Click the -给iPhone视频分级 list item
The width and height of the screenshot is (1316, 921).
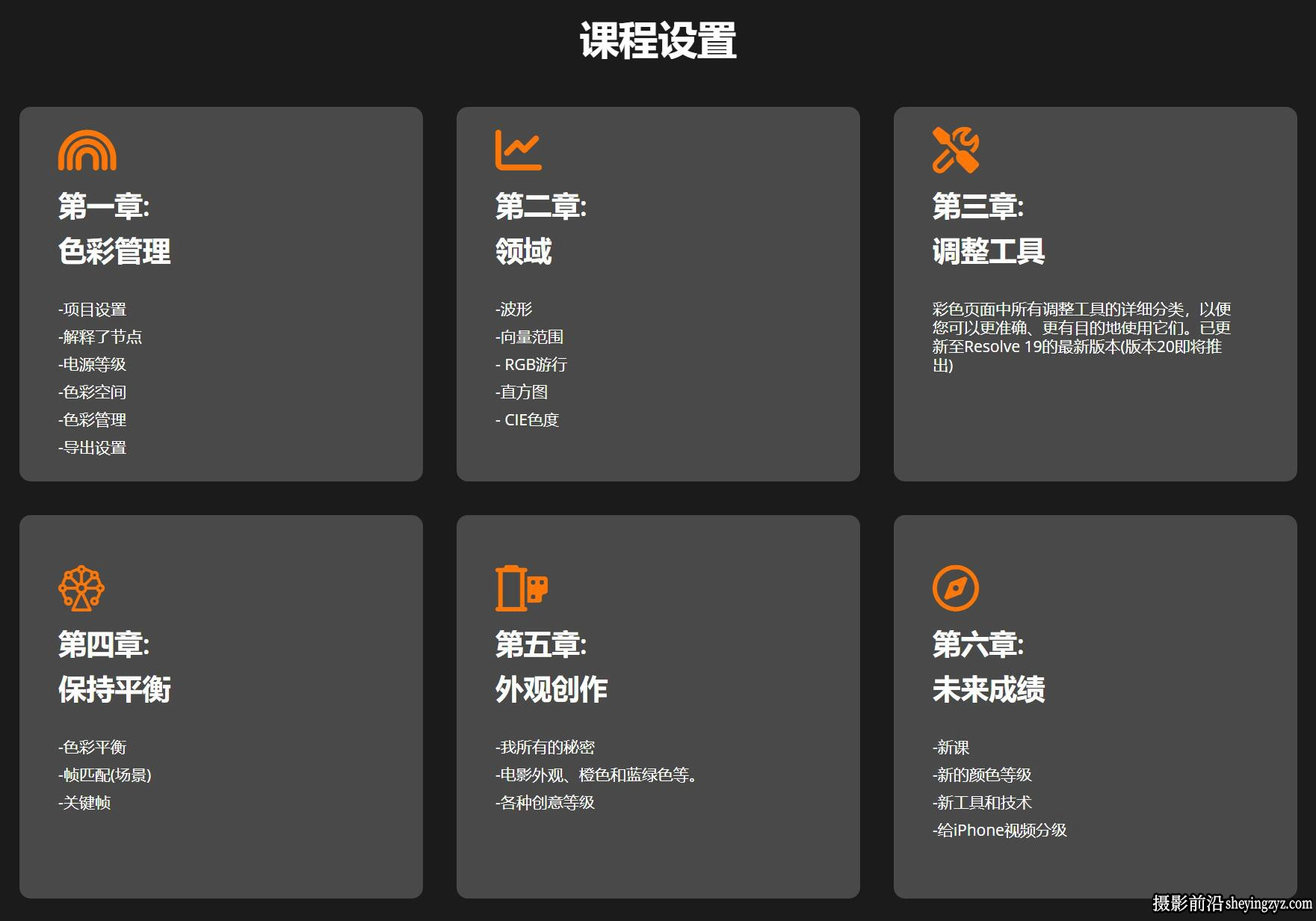1000,831
